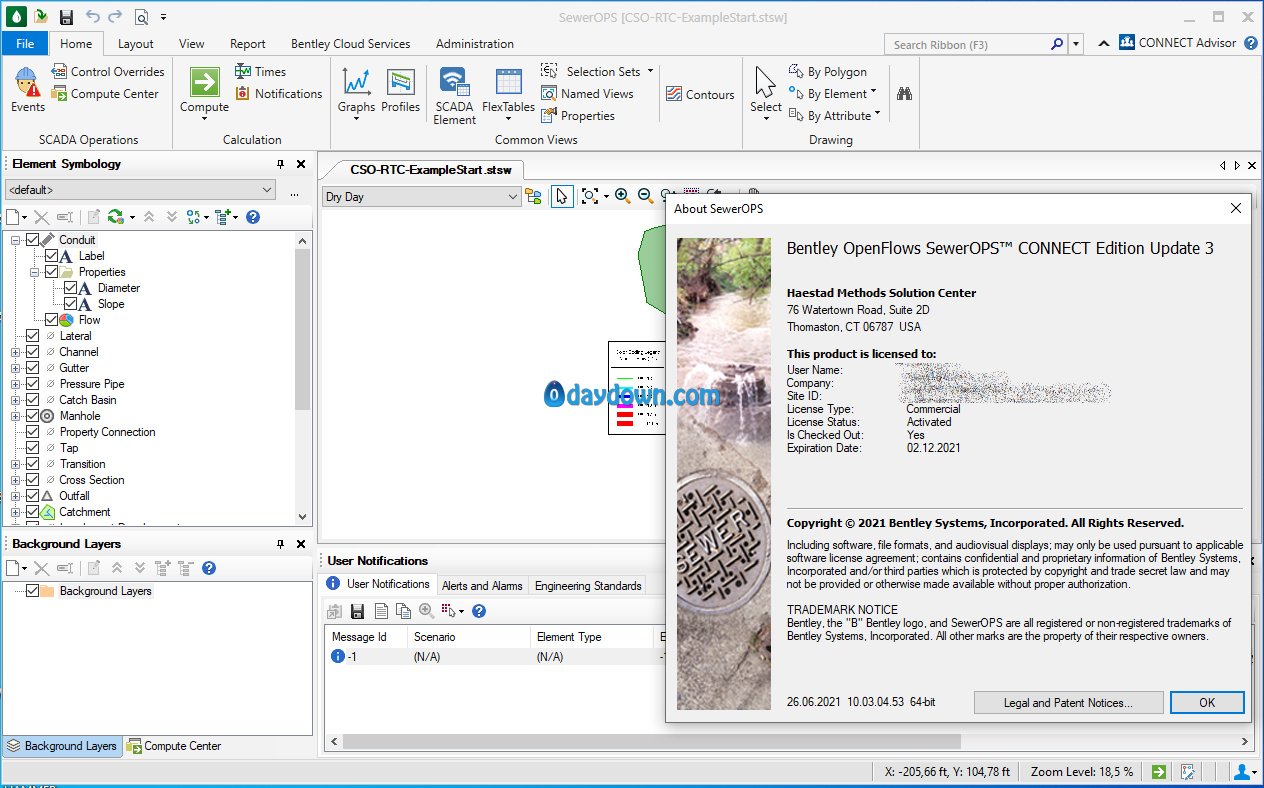This screenshot has width=1264, height=788.
Task: Open Background Layers help icon
Action: [x=209, y=568]
